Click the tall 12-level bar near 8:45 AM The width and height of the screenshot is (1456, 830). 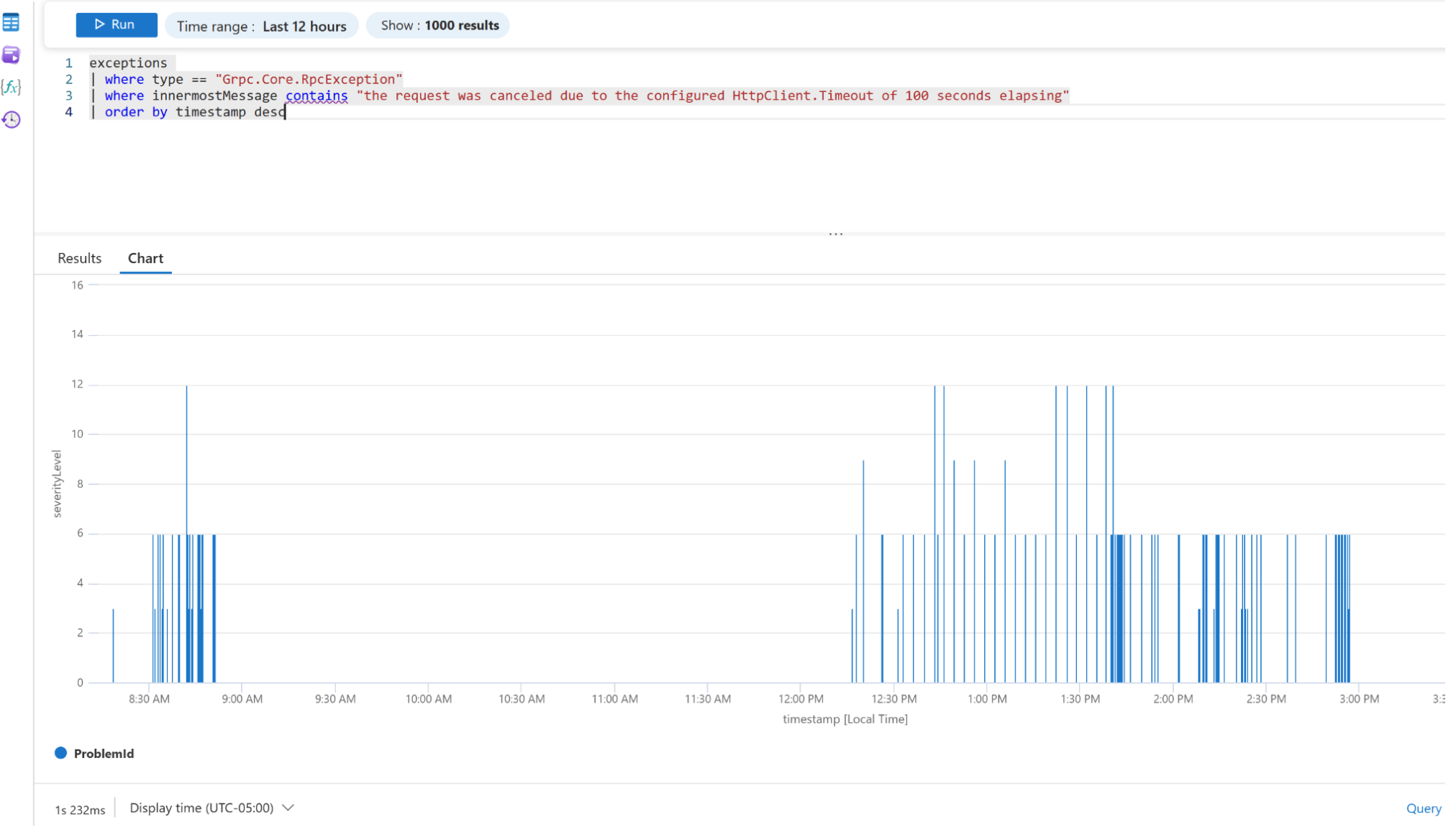point(187,460)
